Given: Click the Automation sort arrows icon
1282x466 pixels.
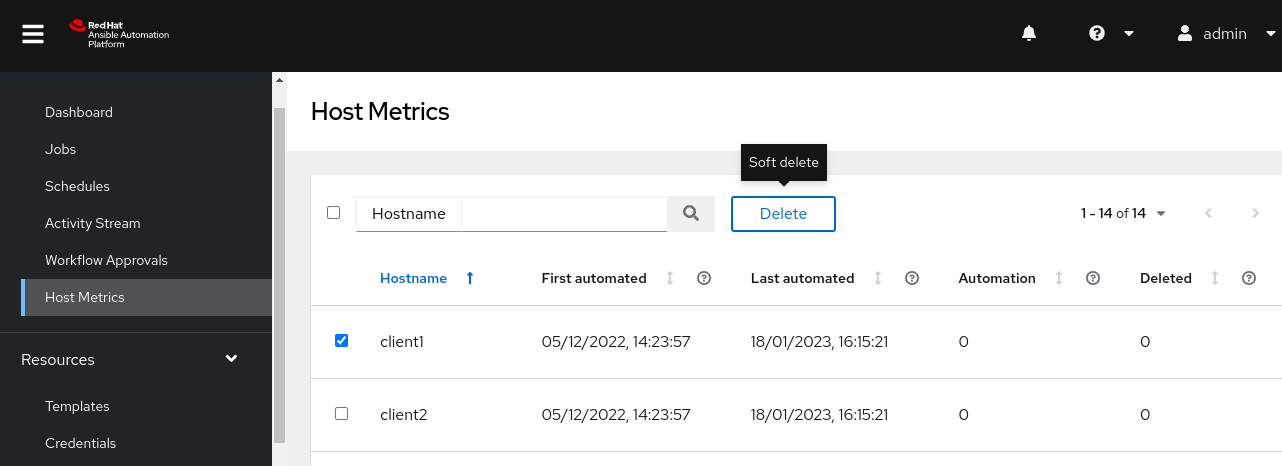Looking at the screenshot, I should tap(1059, 278).
